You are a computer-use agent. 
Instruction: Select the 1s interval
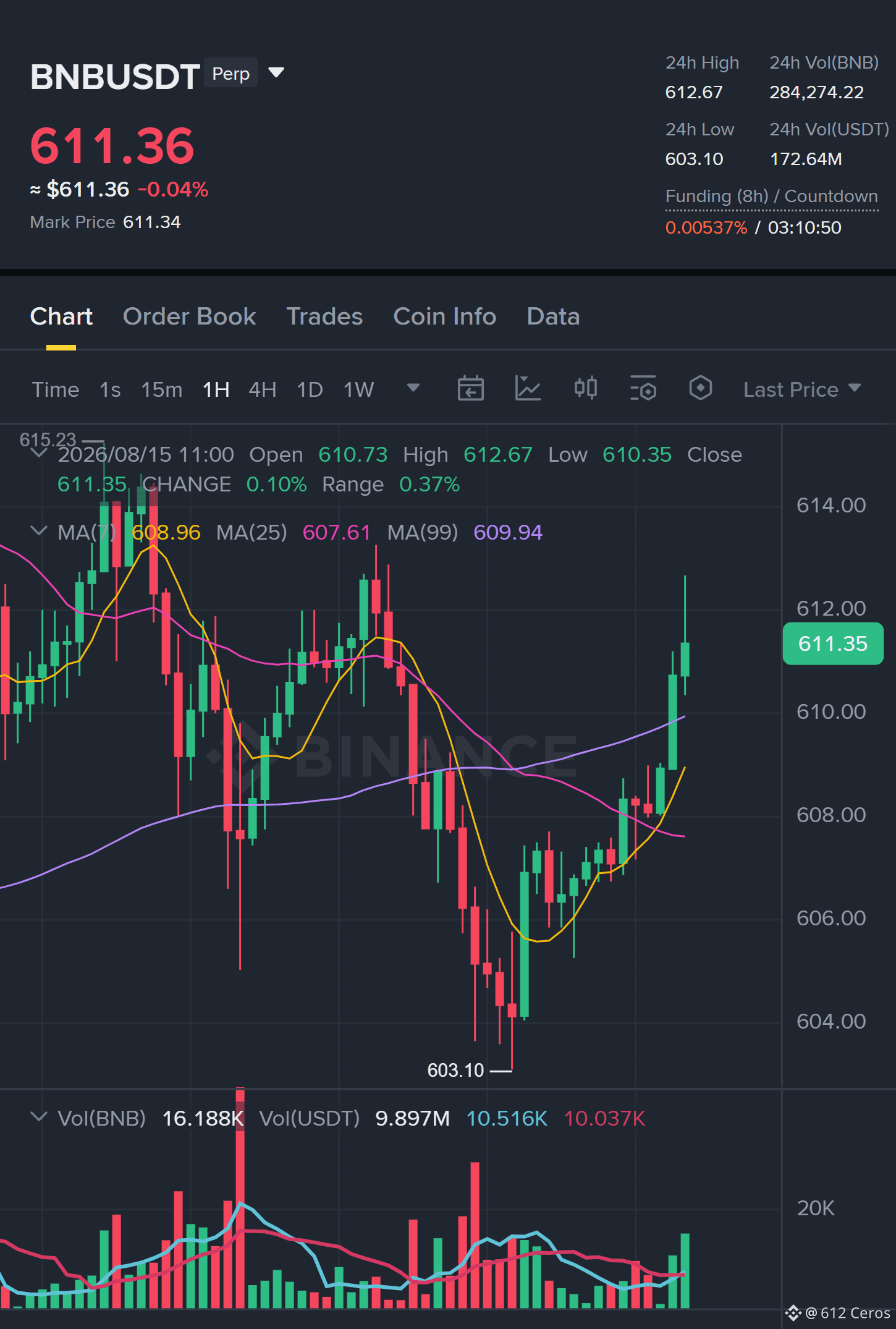point(110,389)
